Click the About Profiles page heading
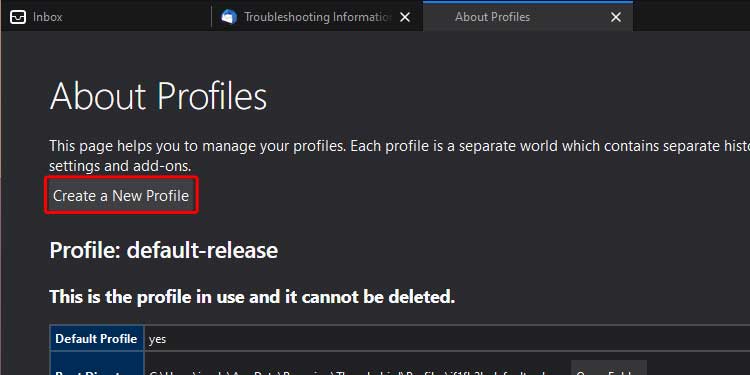 pos(158,96)
